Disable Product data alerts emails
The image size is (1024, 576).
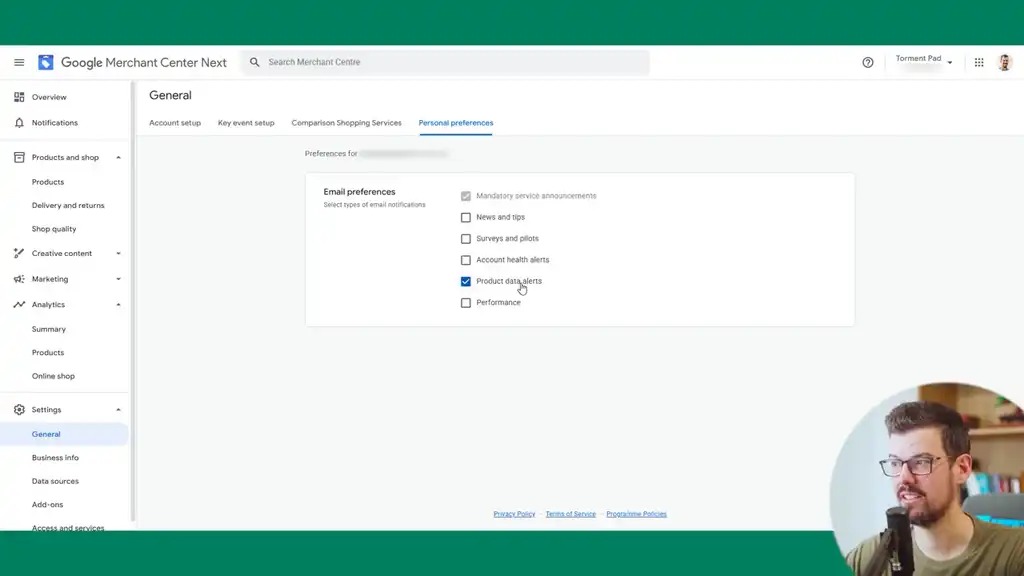pos(465,281)
